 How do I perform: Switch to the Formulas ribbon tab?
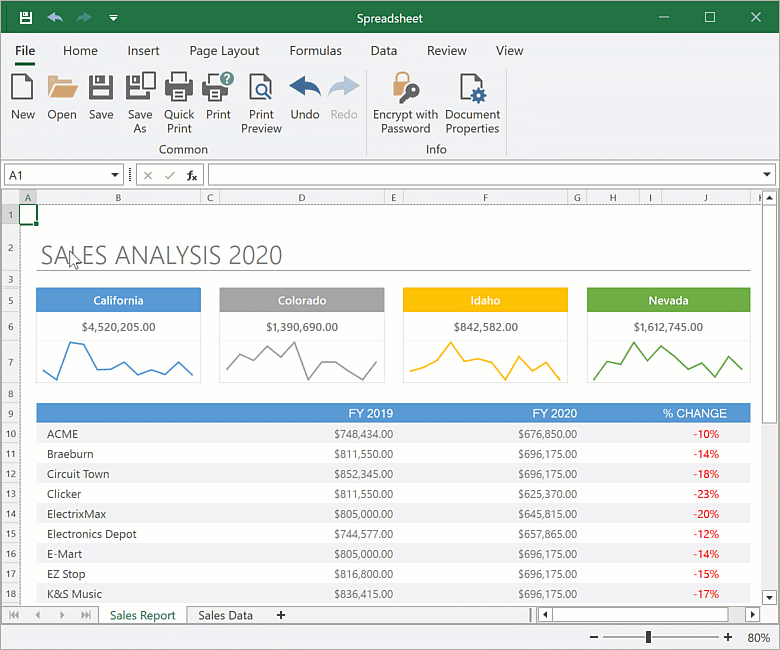coord(315,51)
